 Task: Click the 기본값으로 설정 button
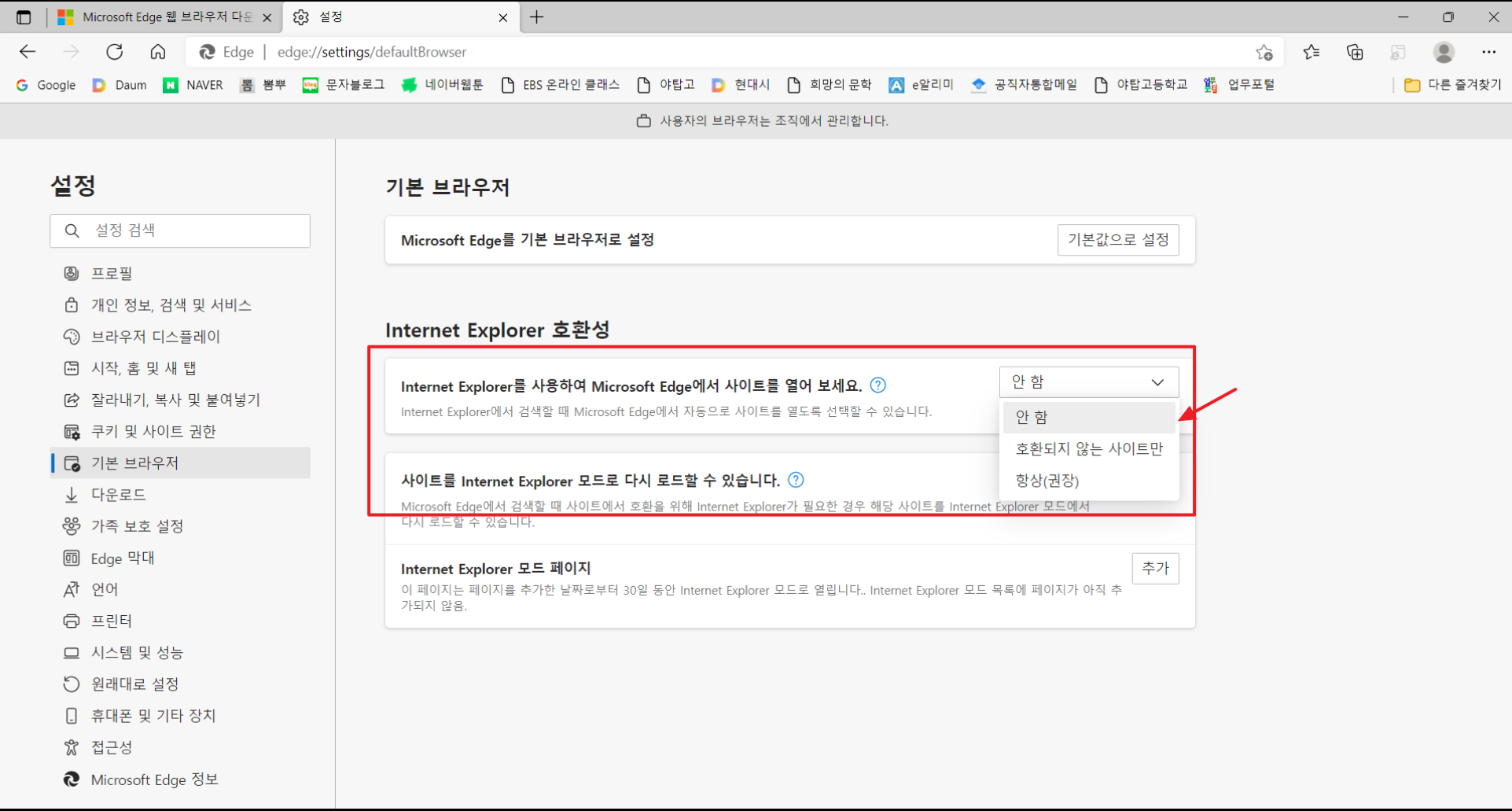coord(1118,240)
